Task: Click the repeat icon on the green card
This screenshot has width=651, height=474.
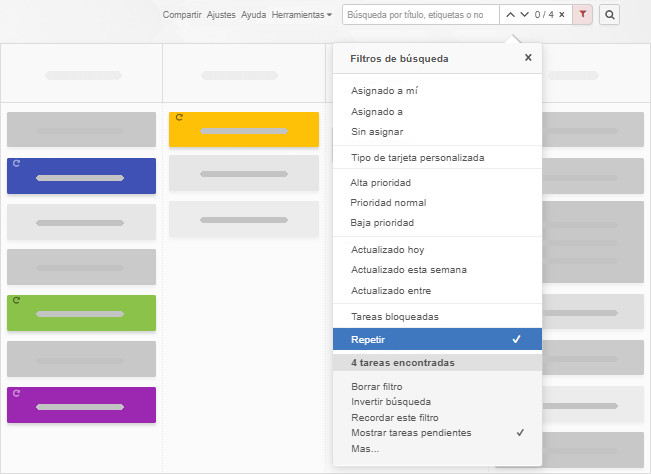Action: 16,300
